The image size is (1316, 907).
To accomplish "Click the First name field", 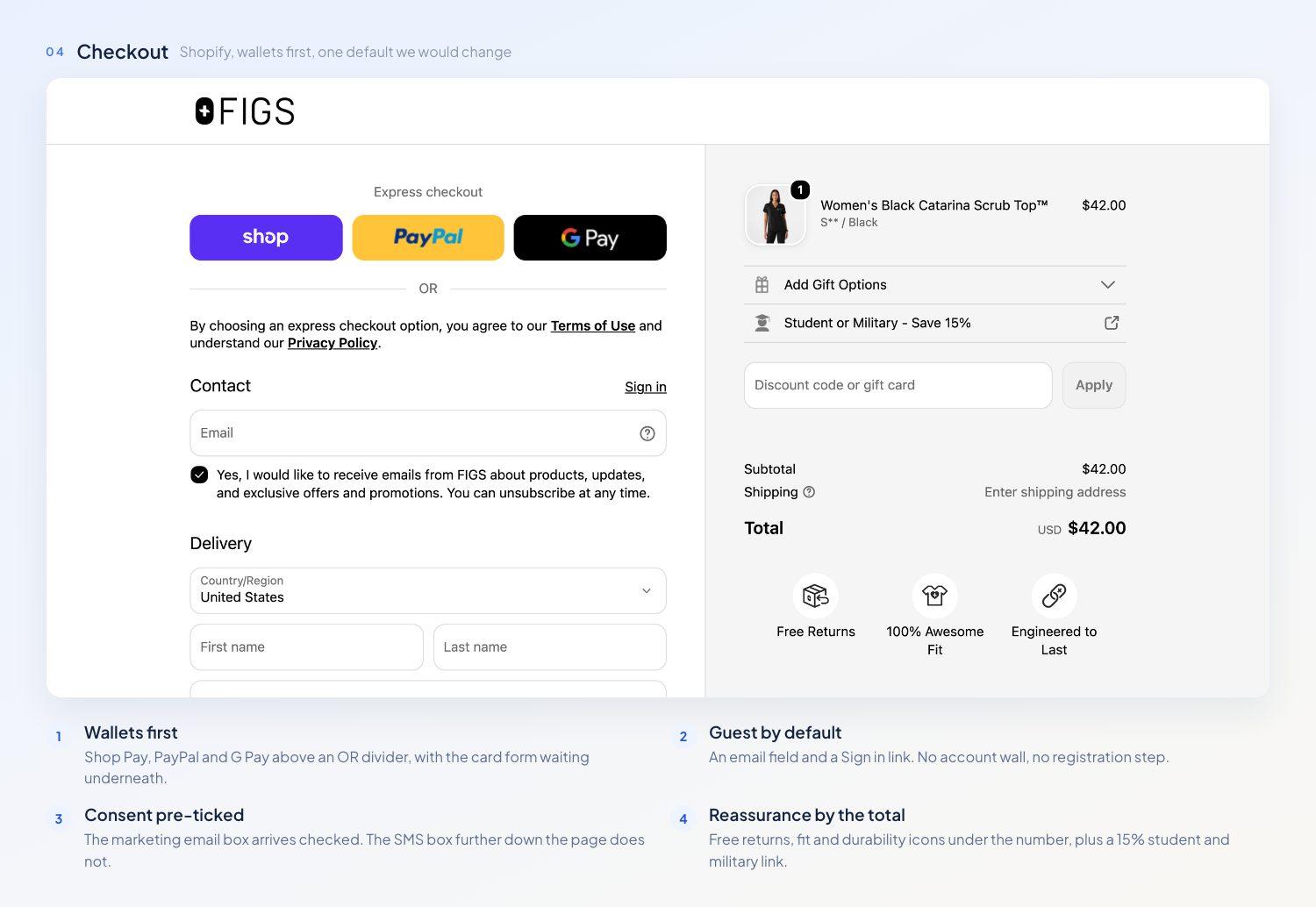I will point(306,647).
